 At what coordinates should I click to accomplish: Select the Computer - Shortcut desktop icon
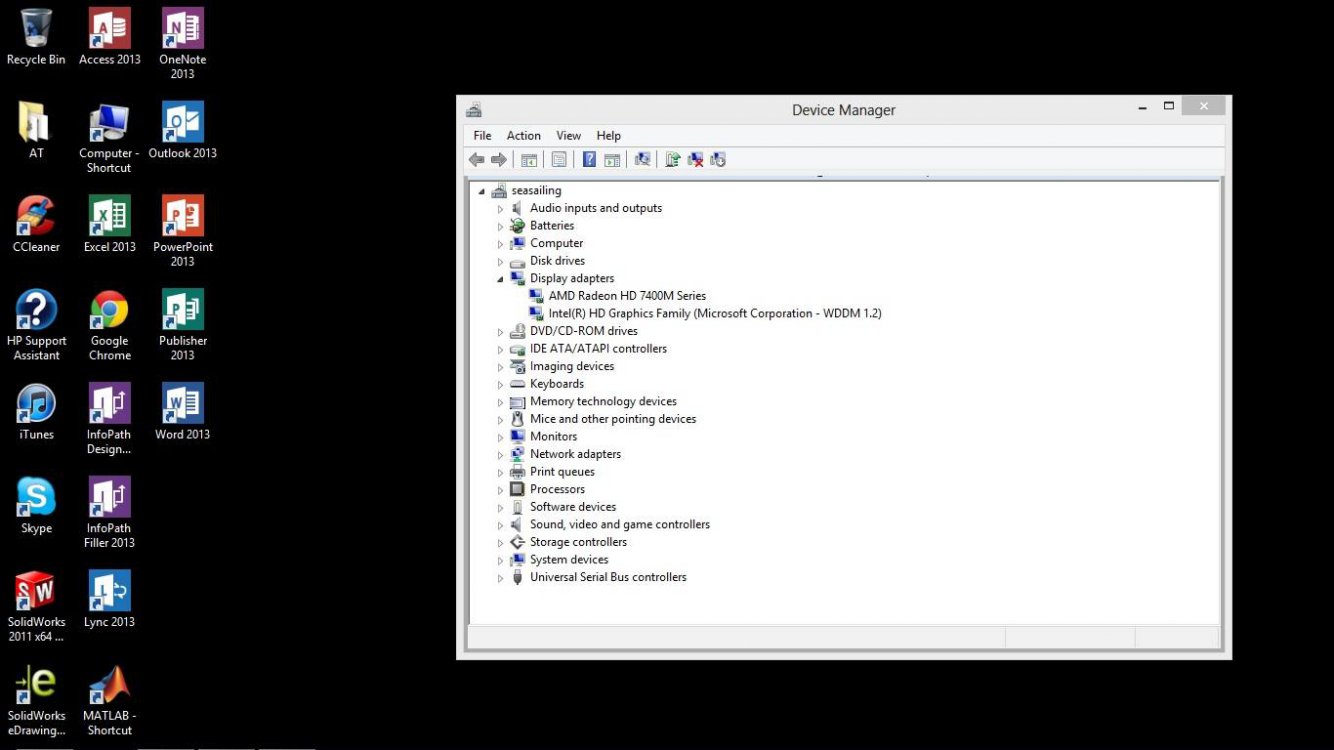109,138
